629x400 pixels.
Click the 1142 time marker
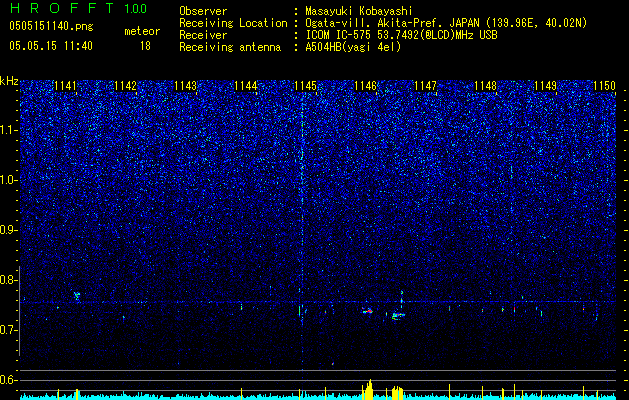pyautogui.click(x=125, y=86)
